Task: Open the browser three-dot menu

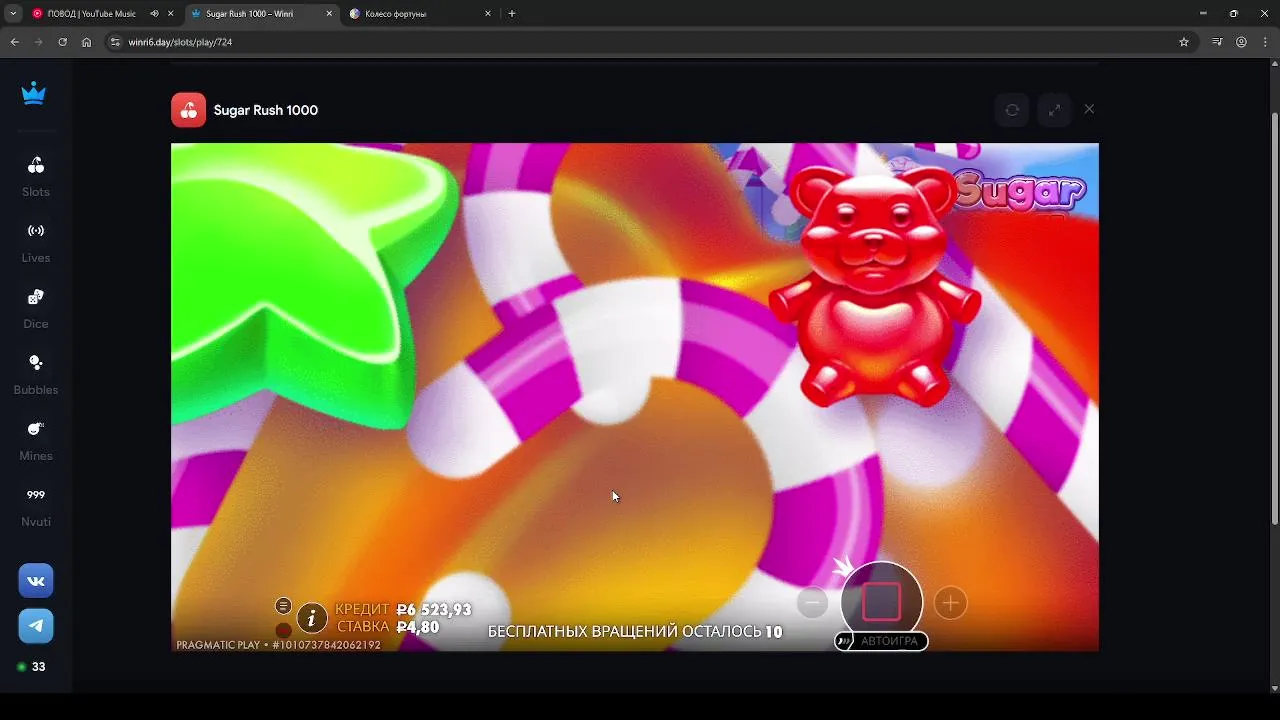Action: tap(1264, 42)
